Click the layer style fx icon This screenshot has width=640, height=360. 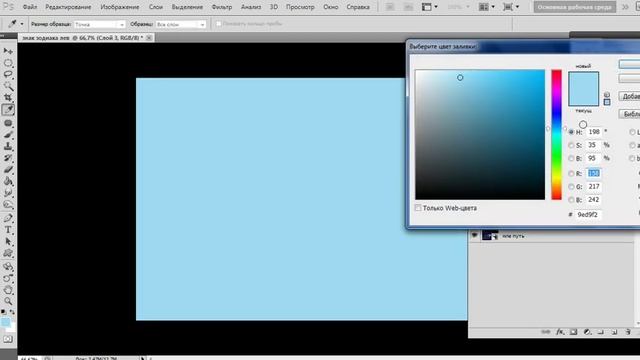560,332
